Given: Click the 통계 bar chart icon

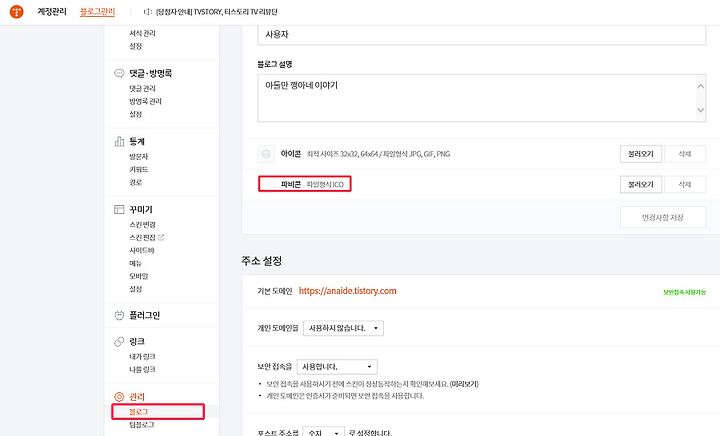Looking at the screenshot, I should 119,141.
